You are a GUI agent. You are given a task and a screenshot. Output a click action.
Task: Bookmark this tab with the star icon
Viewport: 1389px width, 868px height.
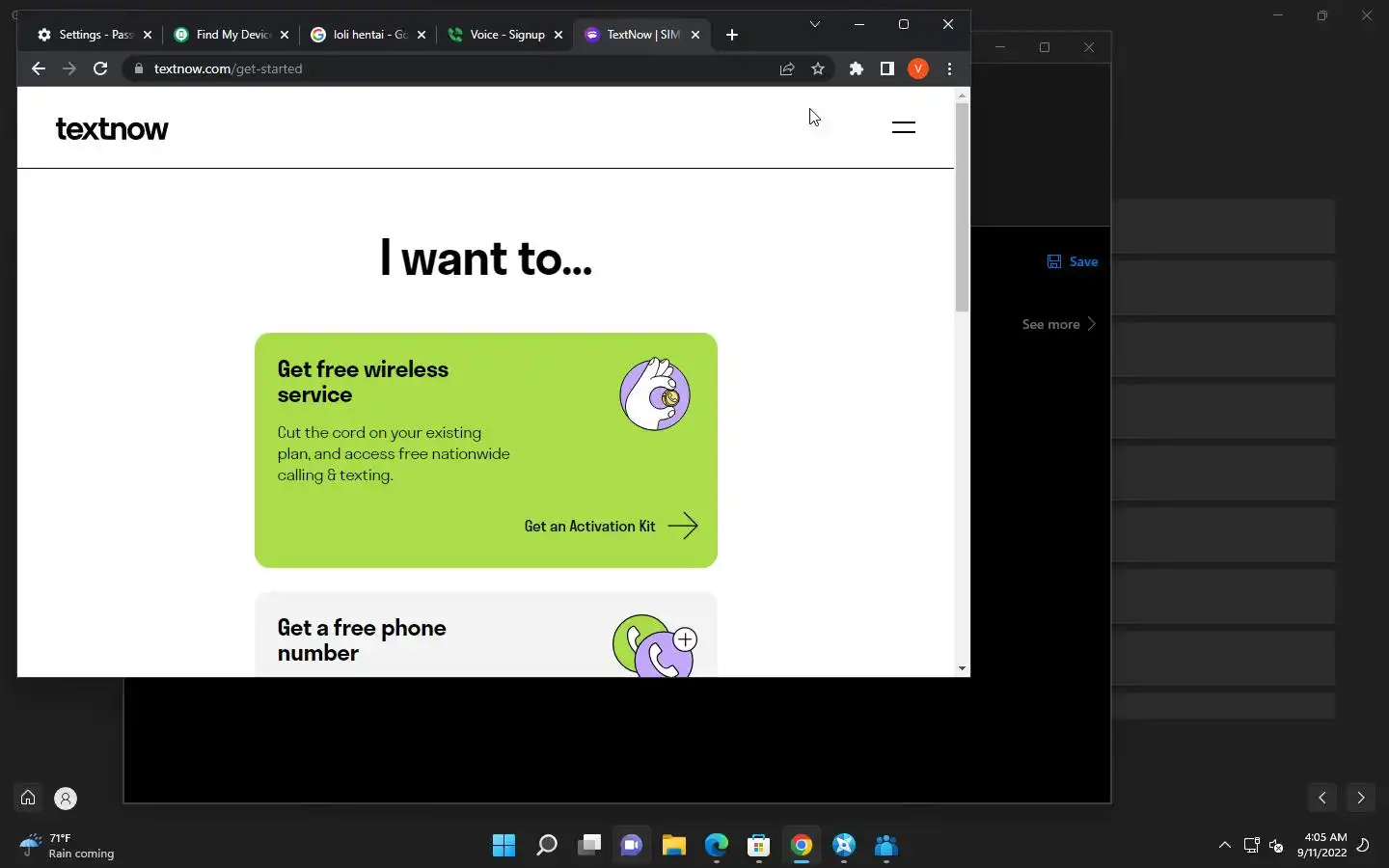point(818,68)
